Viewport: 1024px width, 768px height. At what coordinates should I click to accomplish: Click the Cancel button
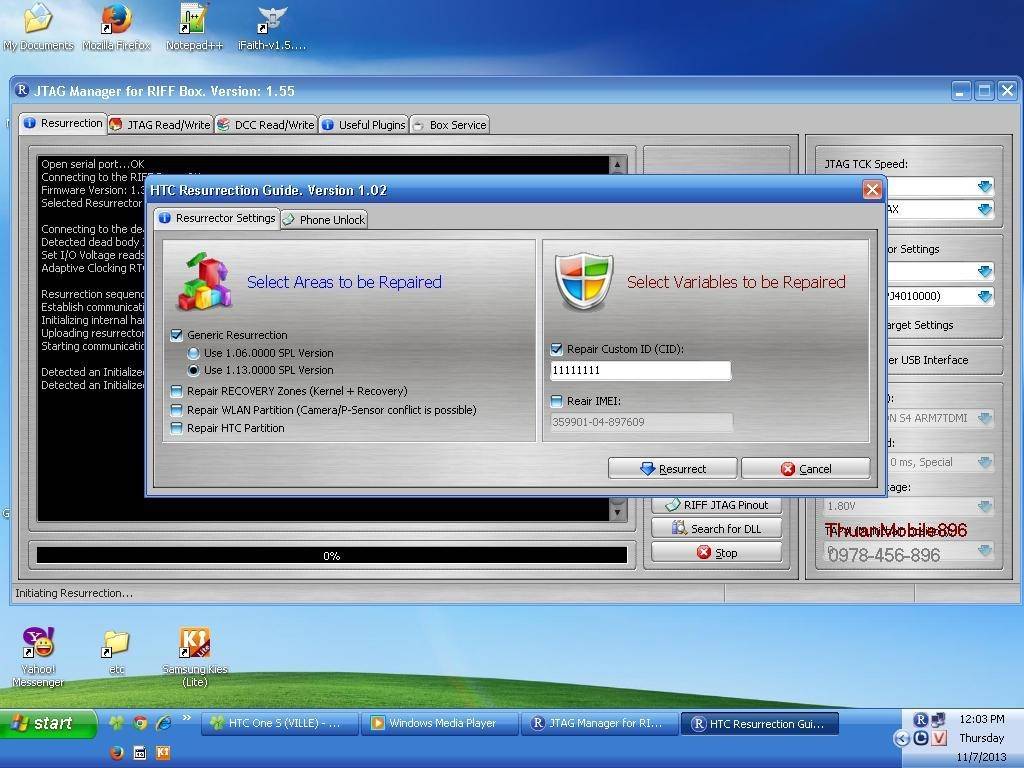[806, 469]
